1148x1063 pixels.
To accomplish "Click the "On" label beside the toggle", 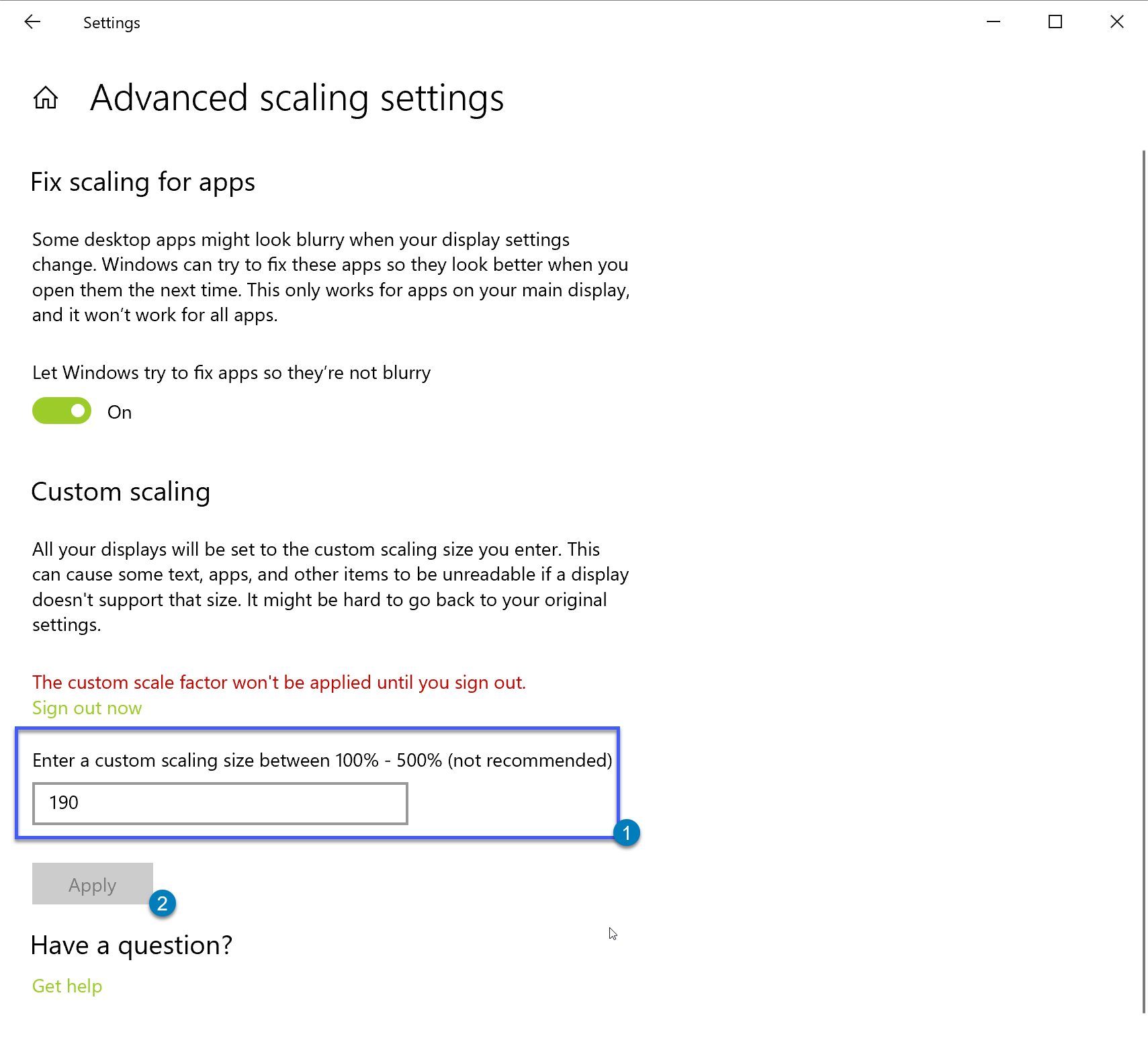I will [x=120, y=413].
